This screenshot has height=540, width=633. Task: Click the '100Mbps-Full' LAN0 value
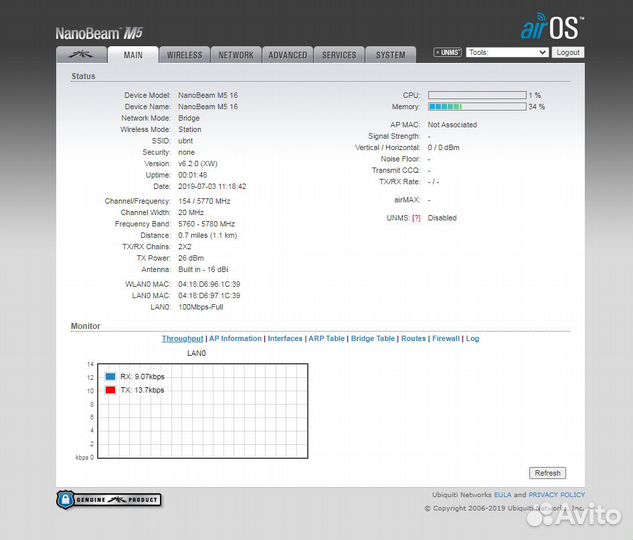(x=201, y=307)
